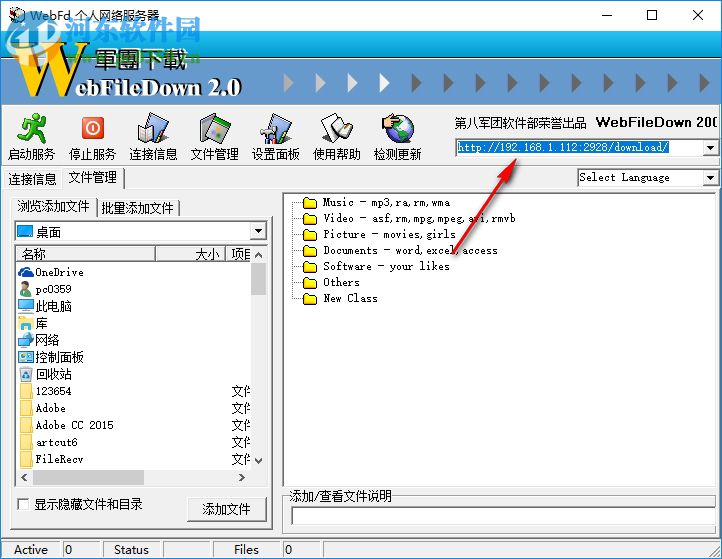722x559 pixels.
Task: Select the Software folder icon
Action: [x=310, y=267]
